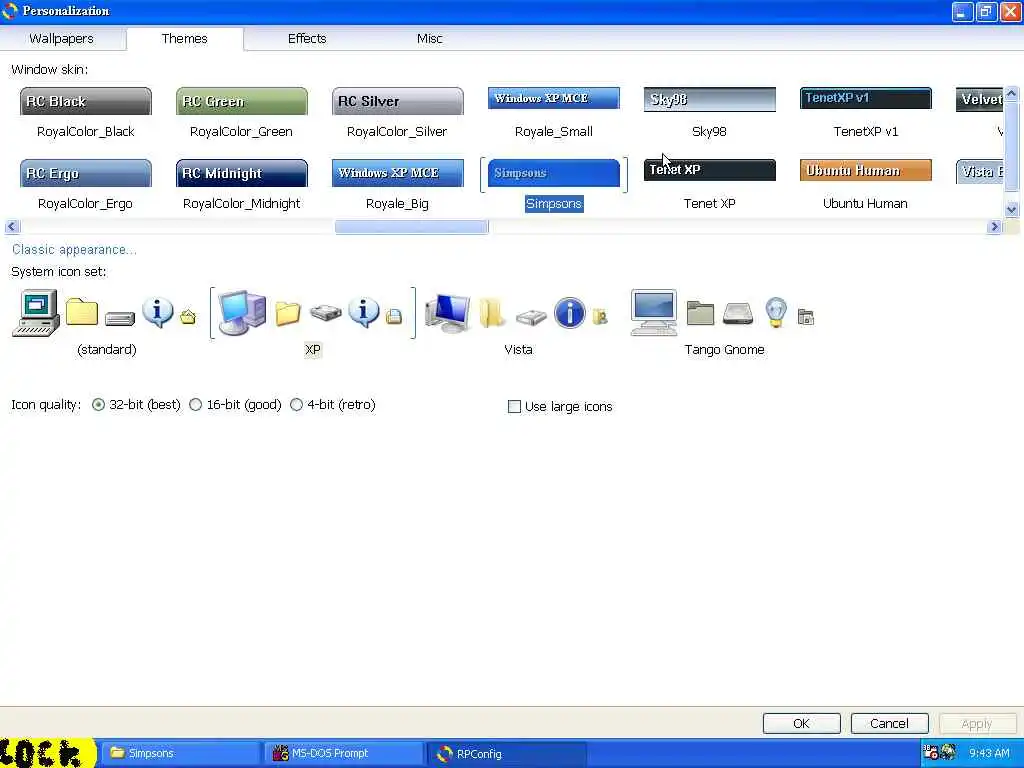Image resolution: width=1024 pixels, height=768 pixels.
Task: Click the standard set folder icon
Action: click(x=82, y=313)
